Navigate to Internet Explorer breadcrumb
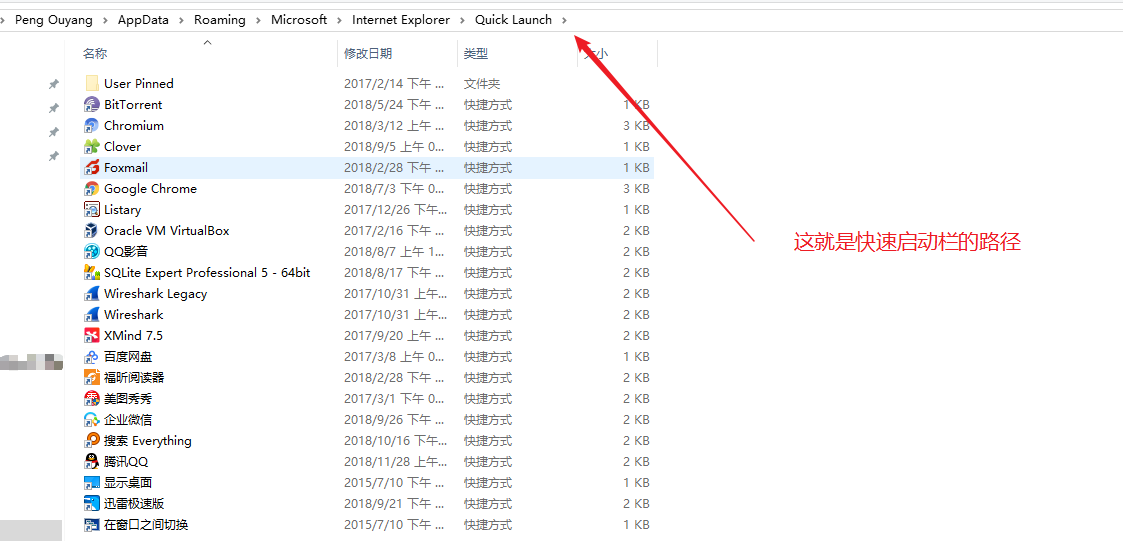Screen dimensions: 1123x541 tap(401, 20)
